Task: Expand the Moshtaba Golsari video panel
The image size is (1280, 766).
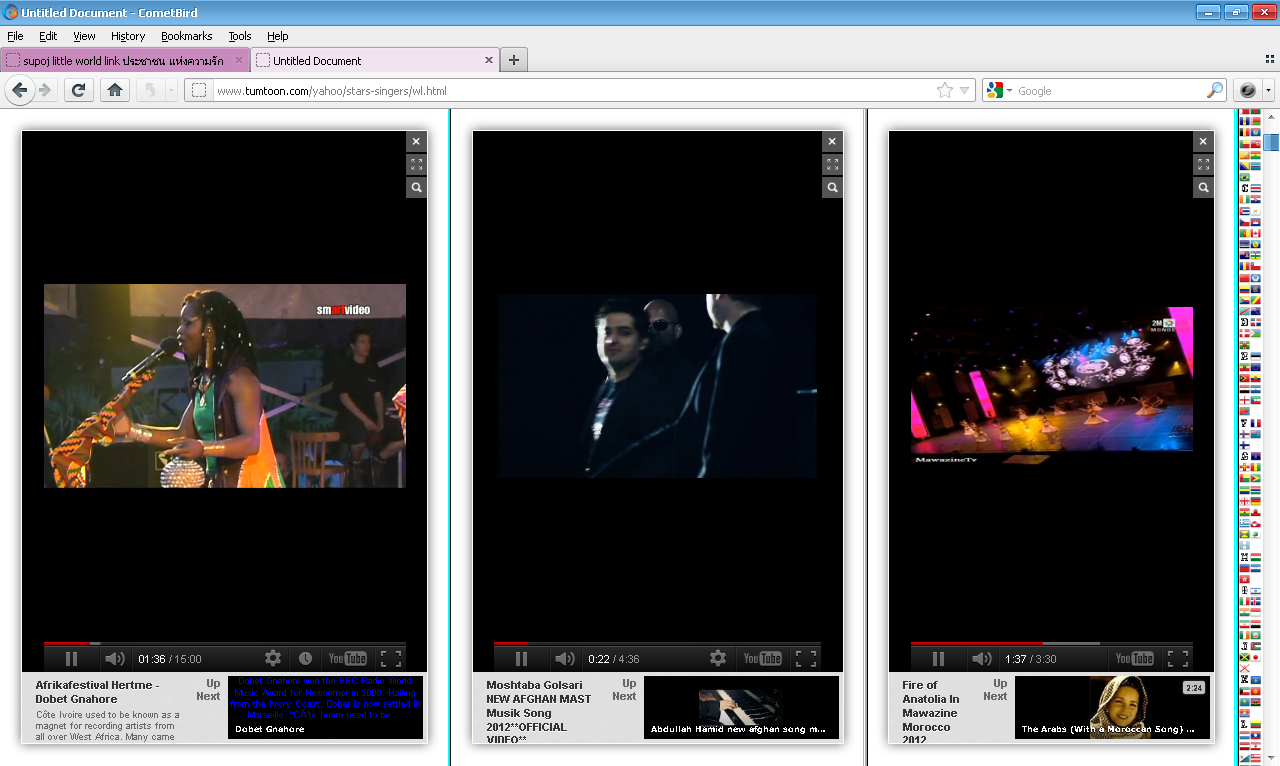Action: coord(832,164)
